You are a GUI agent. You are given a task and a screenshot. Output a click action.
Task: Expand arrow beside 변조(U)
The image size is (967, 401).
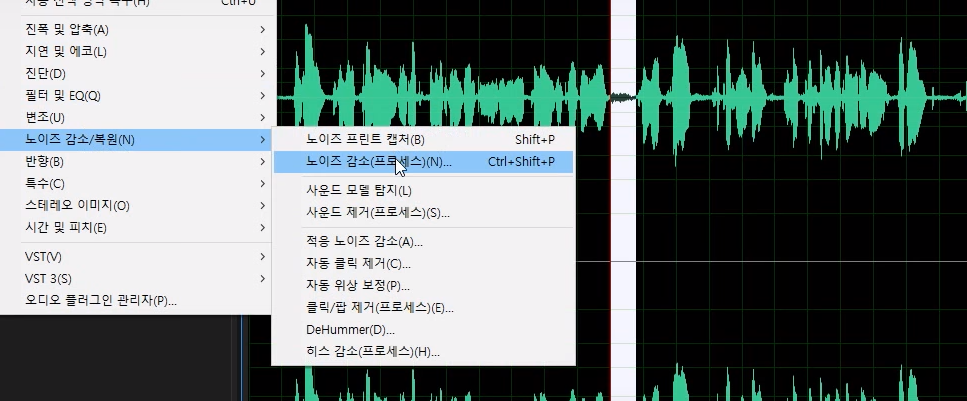point(263,118)
